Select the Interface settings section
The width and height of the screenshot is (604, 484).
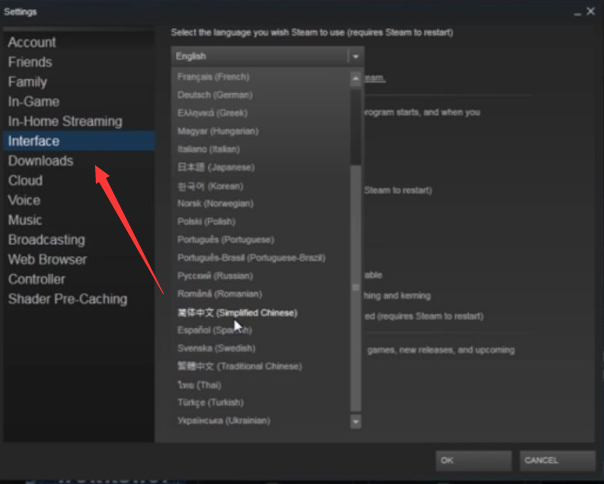click(79, 141)
